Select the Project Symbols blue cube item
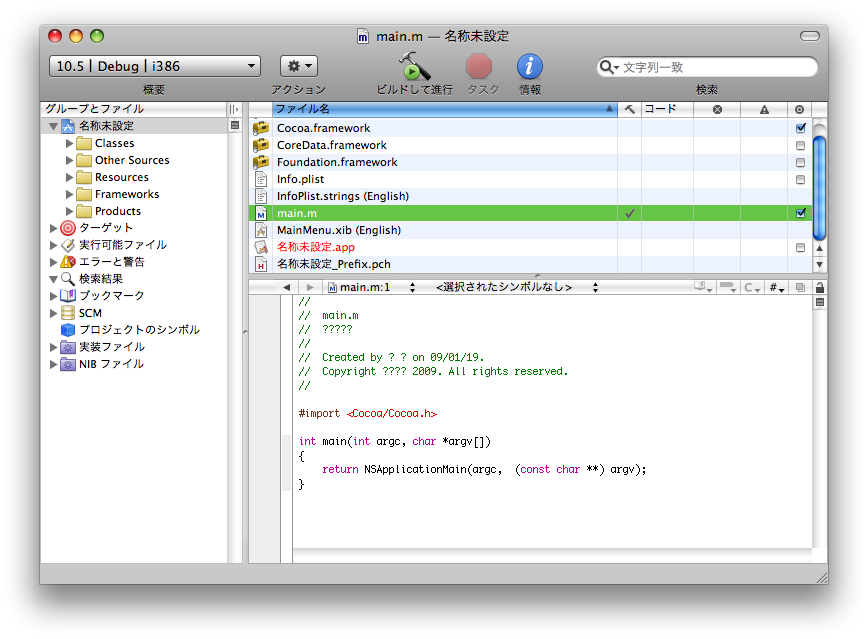 coord(138,330)
